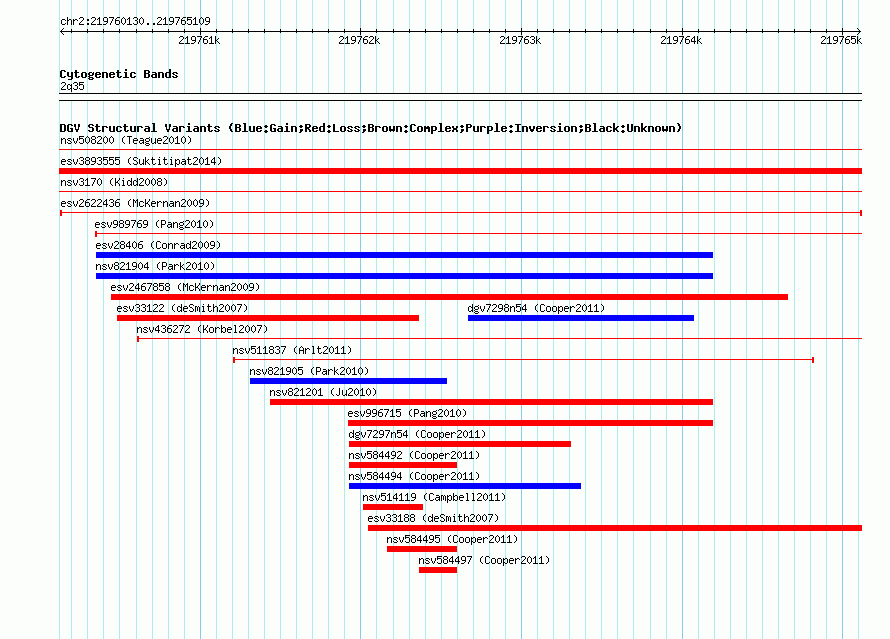The image size is (890, 639).
Task: Open the esv3893555 (Suktitipat2014) label
Action: click(141, 161)
